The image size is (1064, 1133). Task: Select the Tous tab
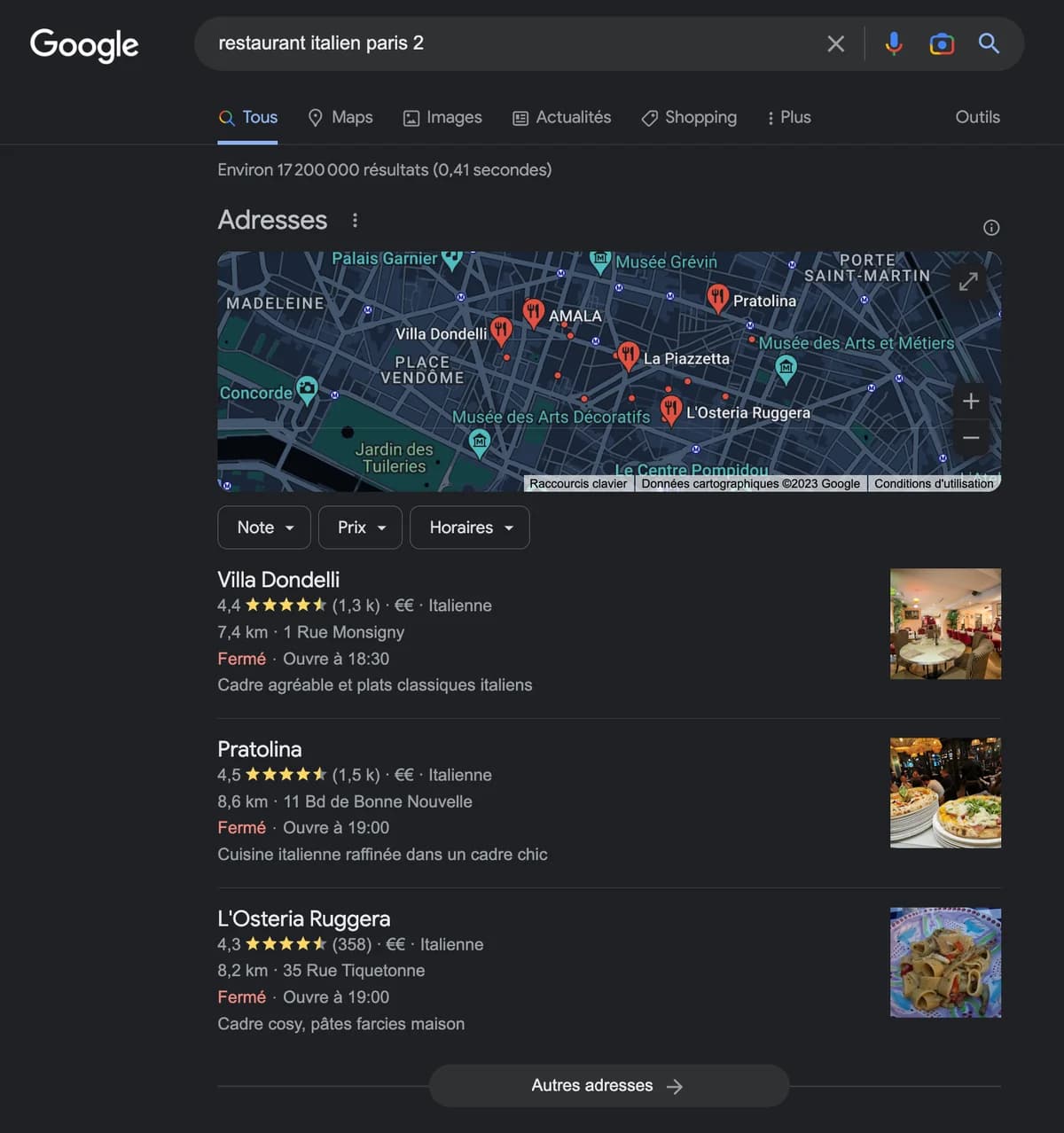247,117
